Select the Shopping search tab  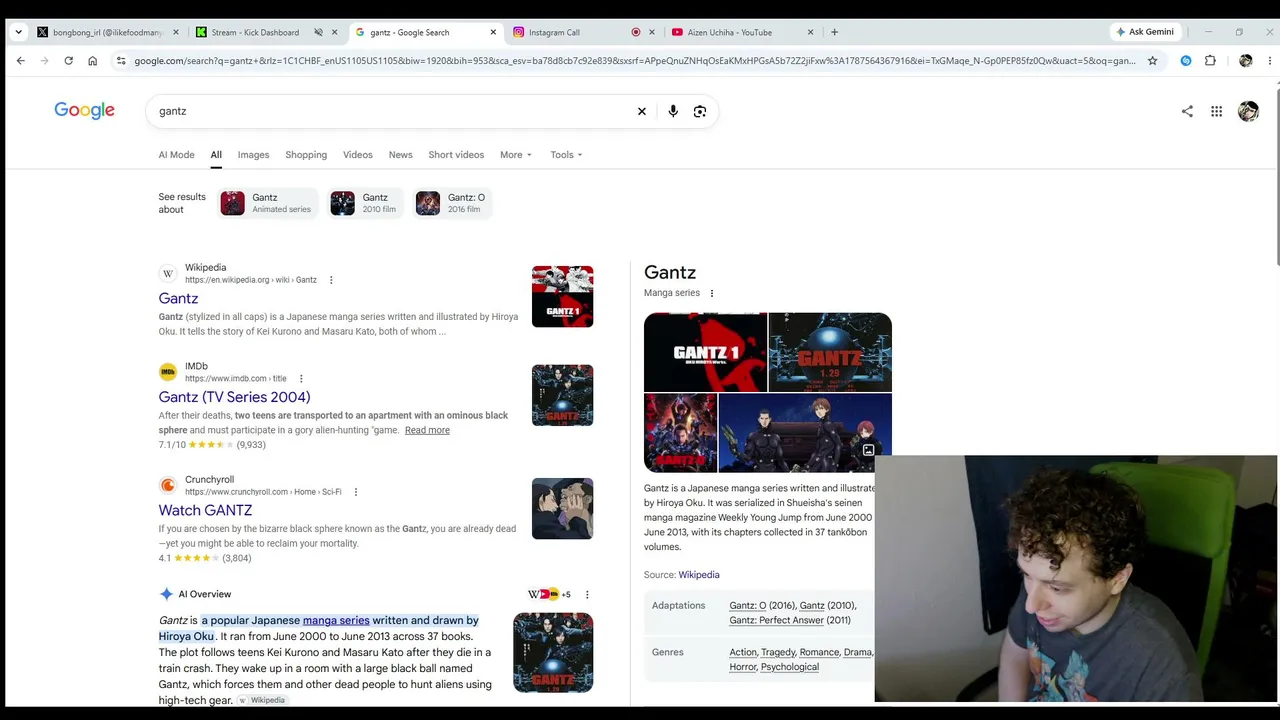[x=306, y=155]
